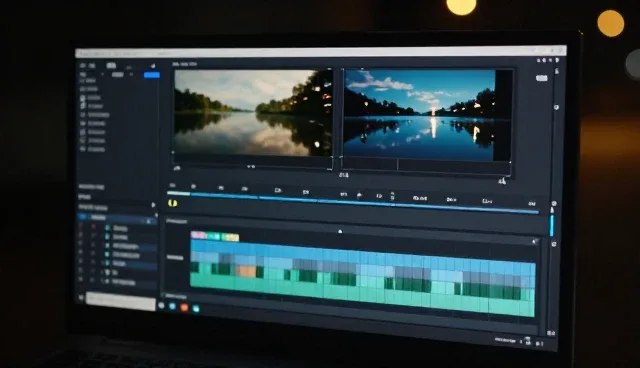Screen dimensions: 640x368
Task: Click the white button at the top-right corner
Action: [542, 78]
